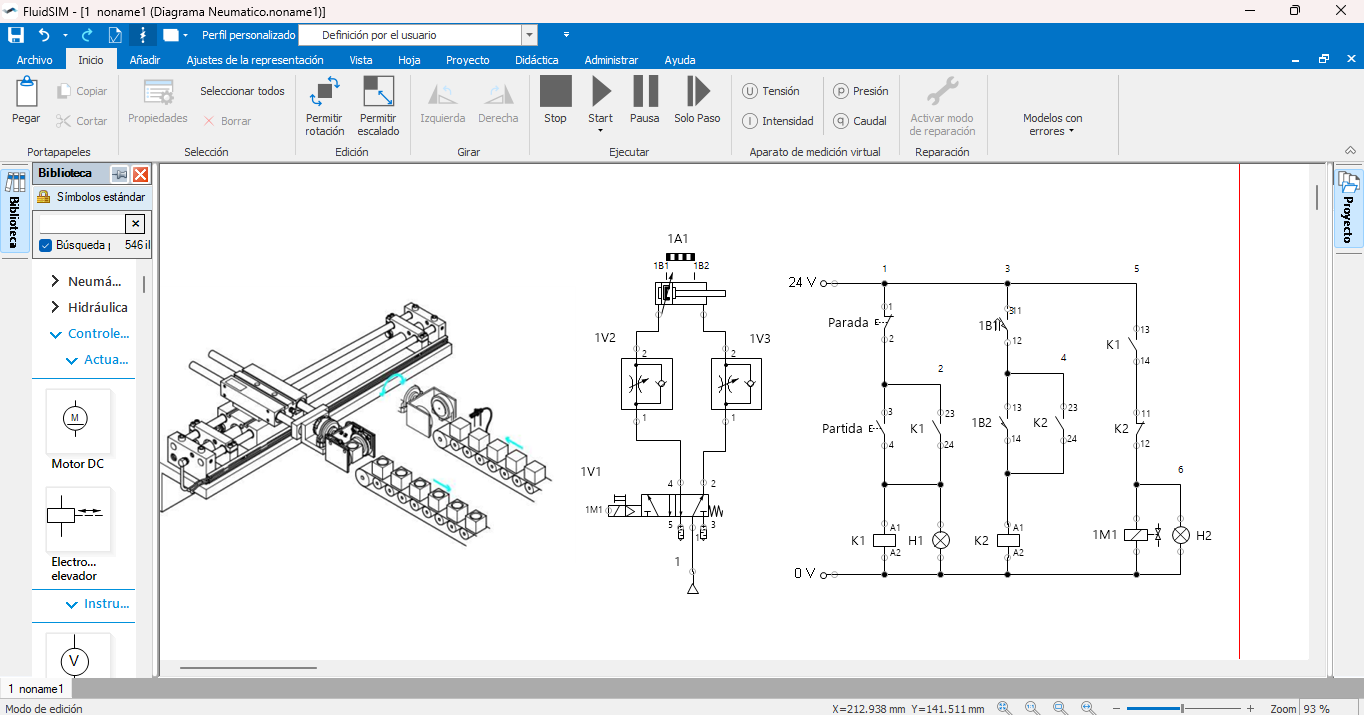The height and width of the screenshot is (715, 1364).
Task: Switch to the Vista ribbon tab
Action: coord(361,60)
